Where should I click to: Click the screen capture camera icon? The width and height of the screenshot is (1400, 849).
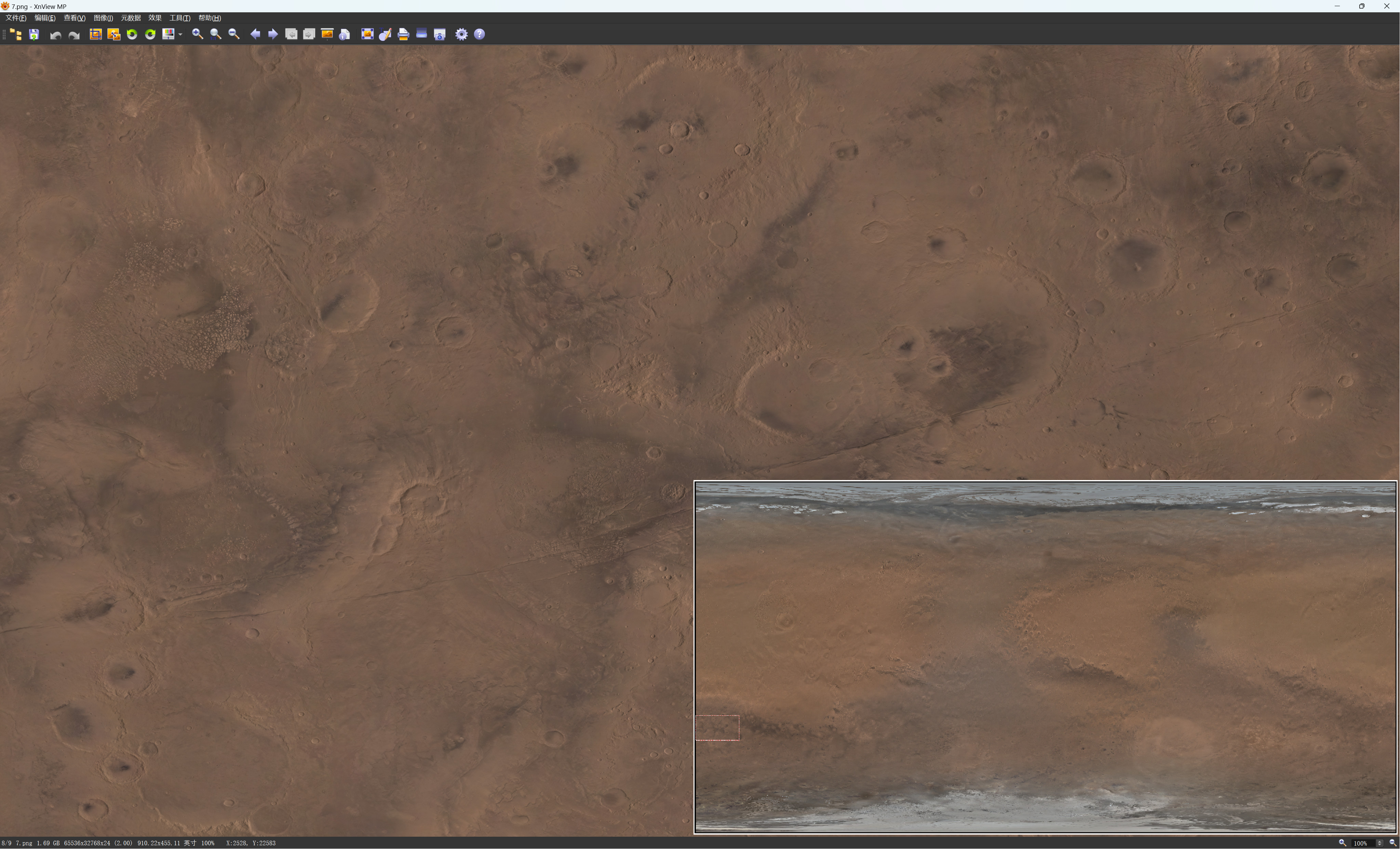click(x=440, y=35)
